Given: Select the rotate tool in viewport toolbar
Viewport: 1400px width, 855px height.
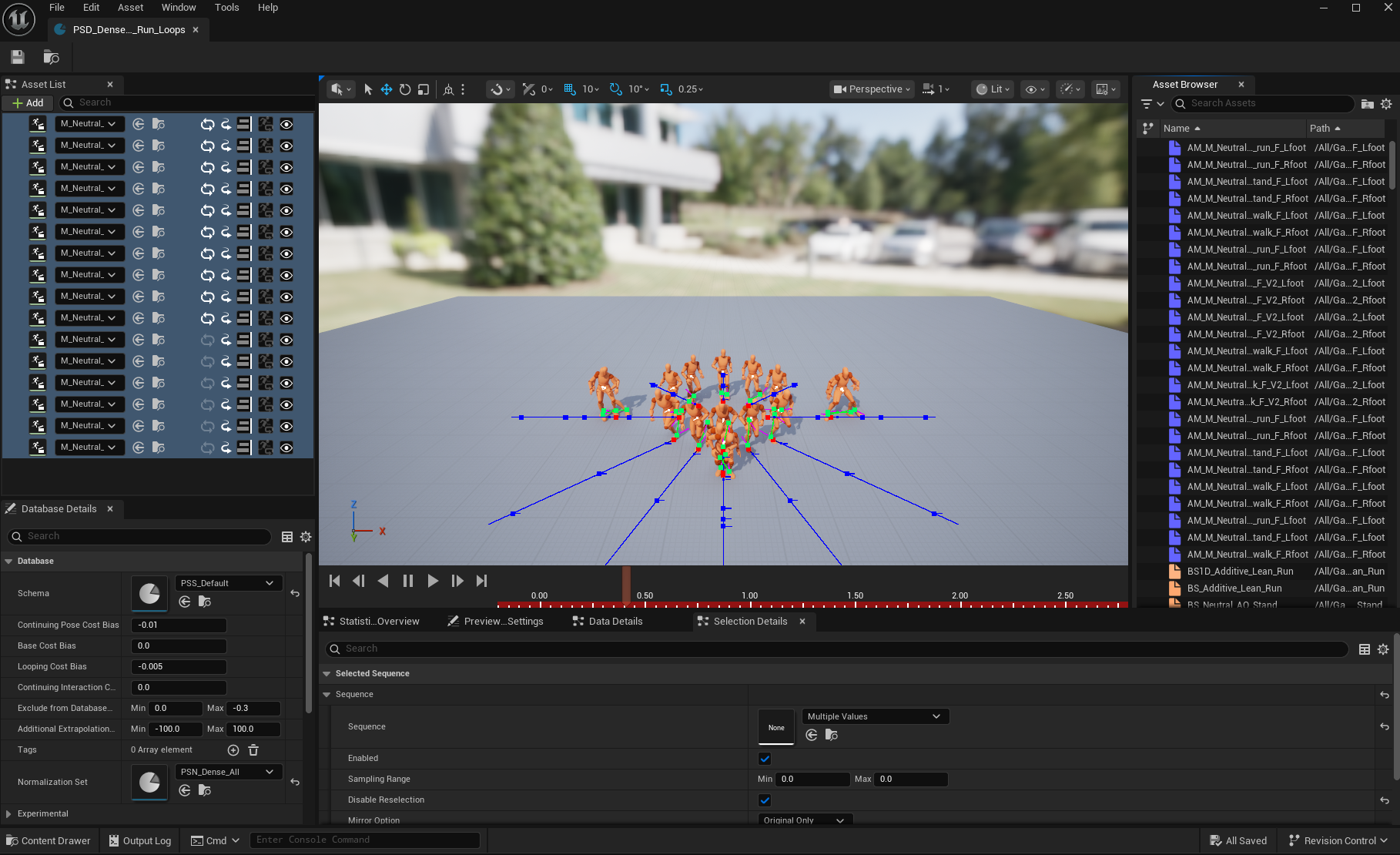Looking at the screenshot, I should tap(405, 89).
